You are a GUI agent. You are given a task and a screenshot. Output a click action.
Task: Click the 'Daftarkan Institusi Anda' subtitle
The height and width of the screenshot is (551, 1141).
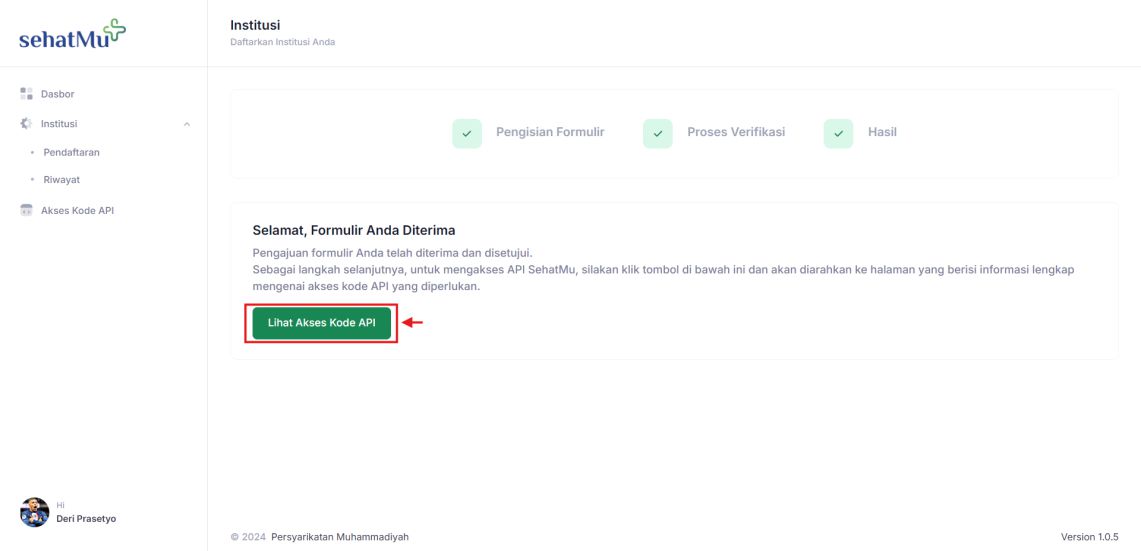[282, 42]
